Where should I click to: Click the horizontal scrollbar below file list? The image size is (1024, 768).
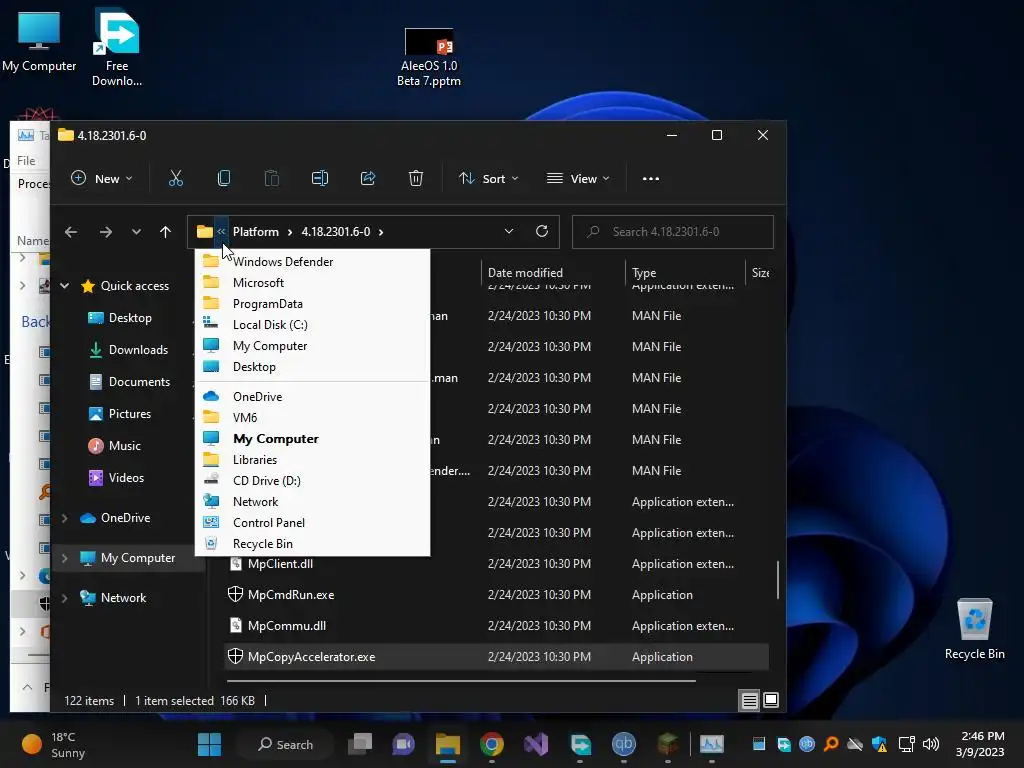461,680
